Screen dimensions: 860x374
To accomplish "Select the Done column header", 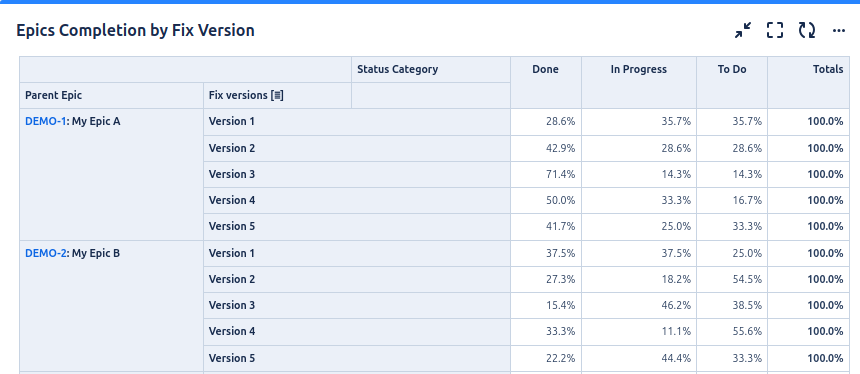I will pyautogui.click(x=546, y=82).
